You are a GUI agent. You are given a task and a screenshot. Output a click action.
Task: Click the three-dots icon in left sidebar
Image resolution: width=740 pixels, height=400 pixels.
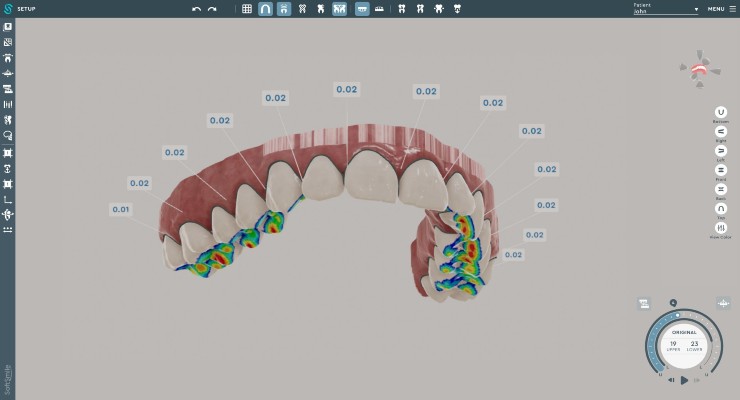point(8,230)
